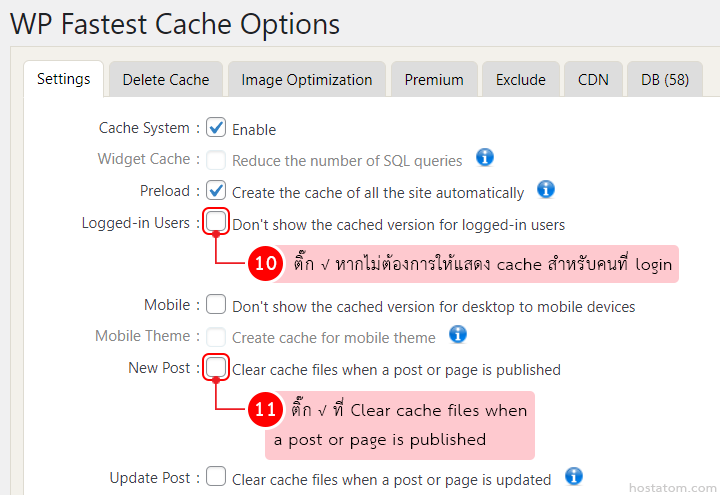Open the CDN tab
720x495 pixels.
pos(593,80)
